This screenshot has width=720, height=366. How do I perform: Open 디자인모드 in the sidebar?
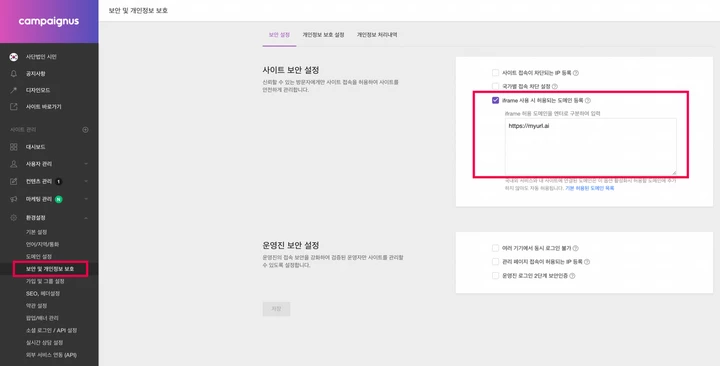pos(38,90)
